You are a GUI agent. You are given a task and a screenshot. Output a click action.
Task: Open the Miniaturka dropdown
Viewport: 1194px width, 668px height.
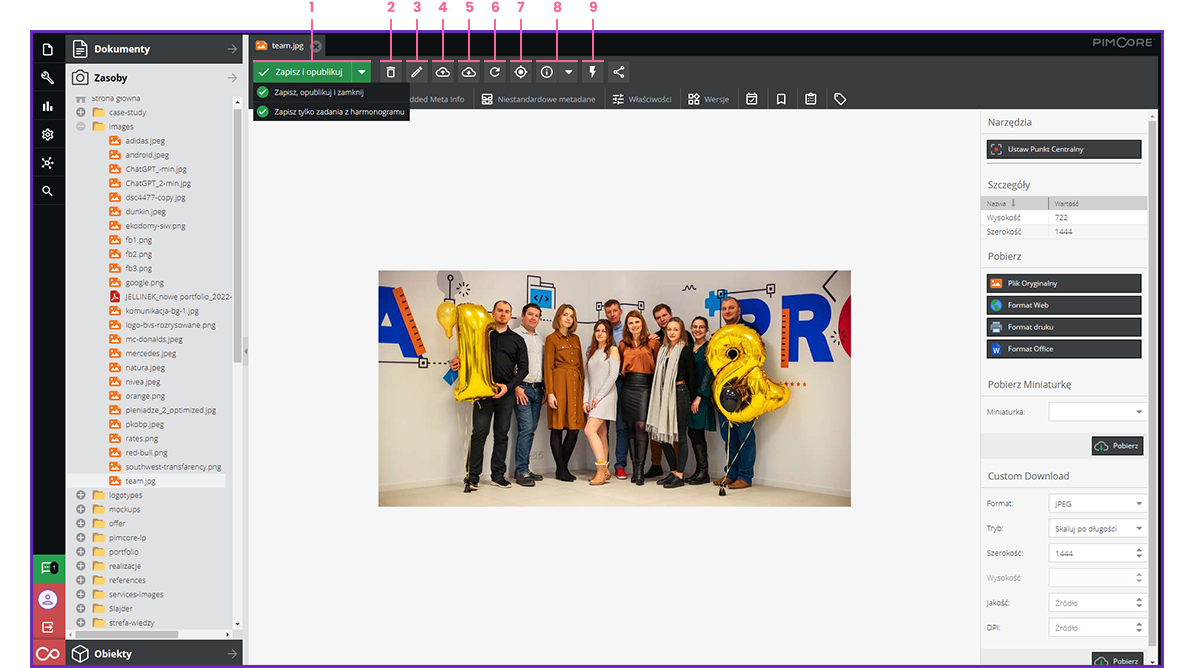click(1137, 410)
